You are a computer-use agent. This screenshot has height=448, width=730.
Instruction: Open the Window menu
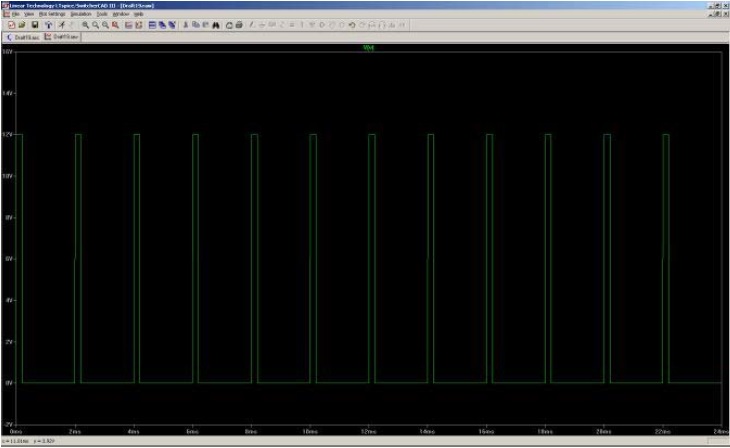click(x=121, y=14)
